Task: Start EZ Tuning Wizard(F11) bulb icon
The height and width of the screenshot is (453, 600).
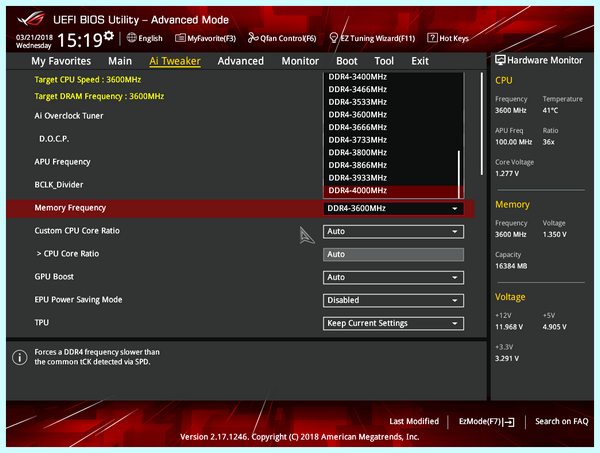Action: point(334,37)
